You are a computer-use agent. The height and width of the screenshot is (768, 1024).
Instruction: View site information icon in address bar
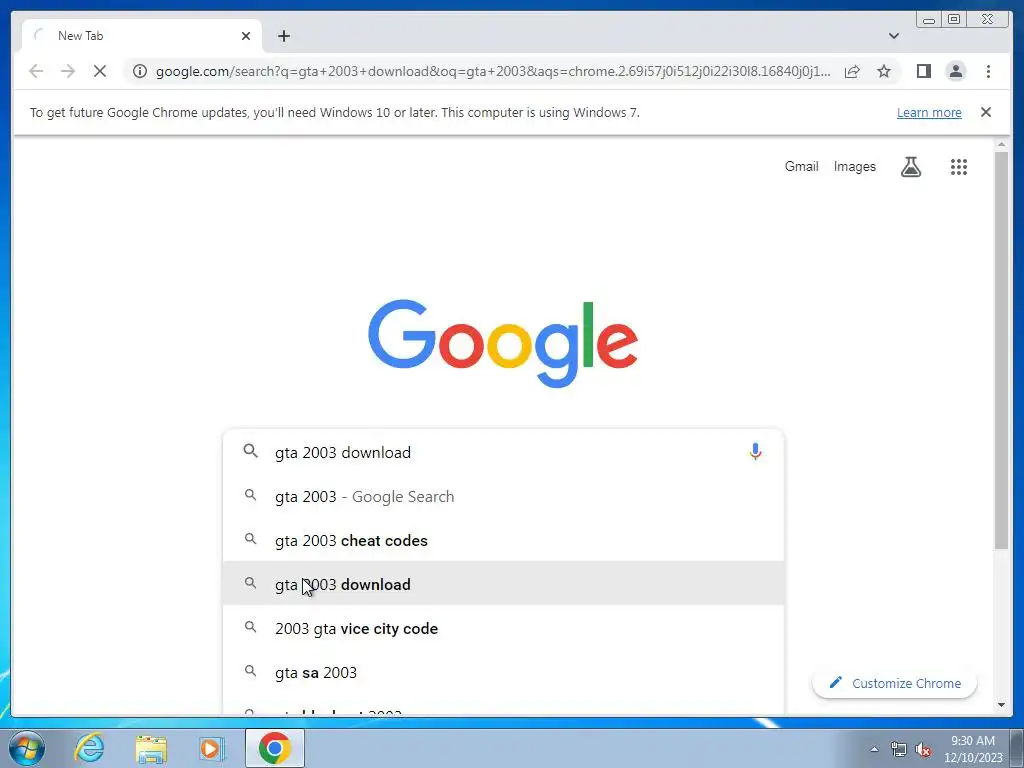coord(140,71)
